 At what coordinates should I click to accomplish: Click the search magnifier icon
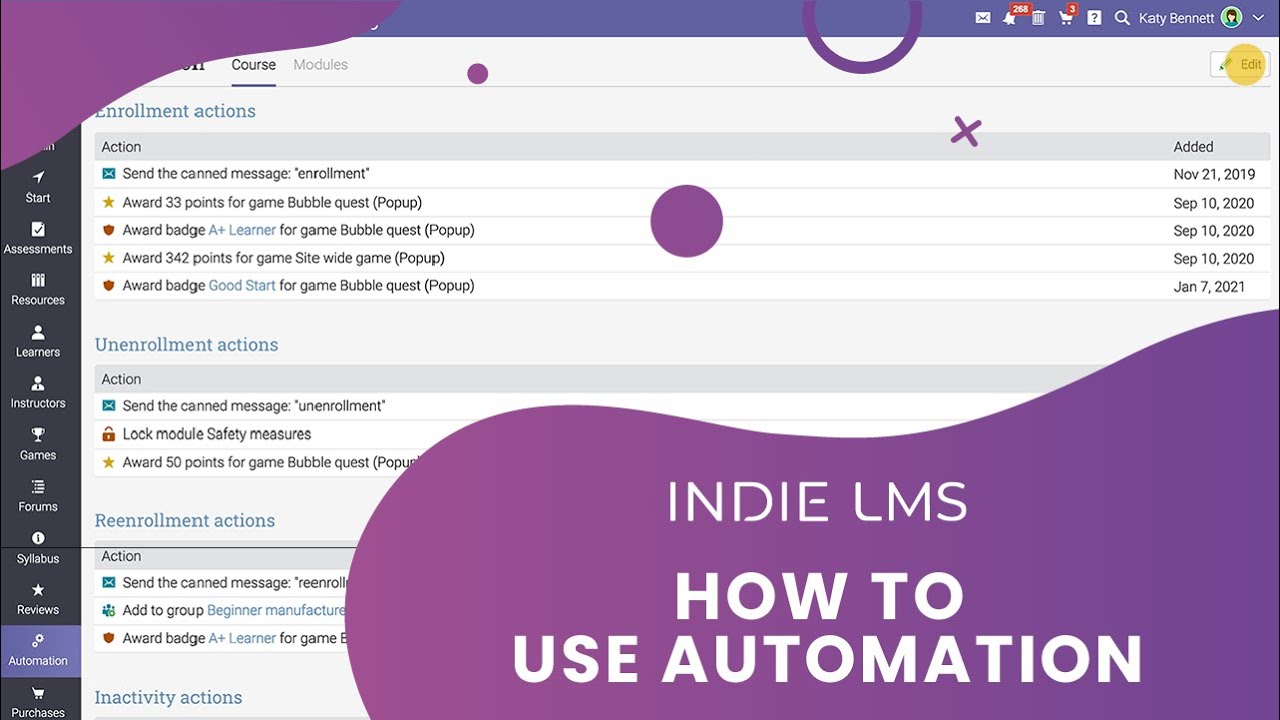1122,18
